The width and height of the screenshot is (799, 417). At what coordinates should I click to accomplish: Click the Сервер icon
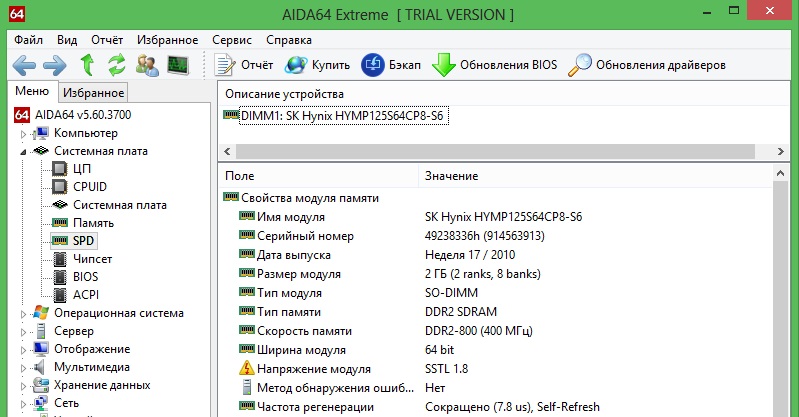[x=41, y=331]
